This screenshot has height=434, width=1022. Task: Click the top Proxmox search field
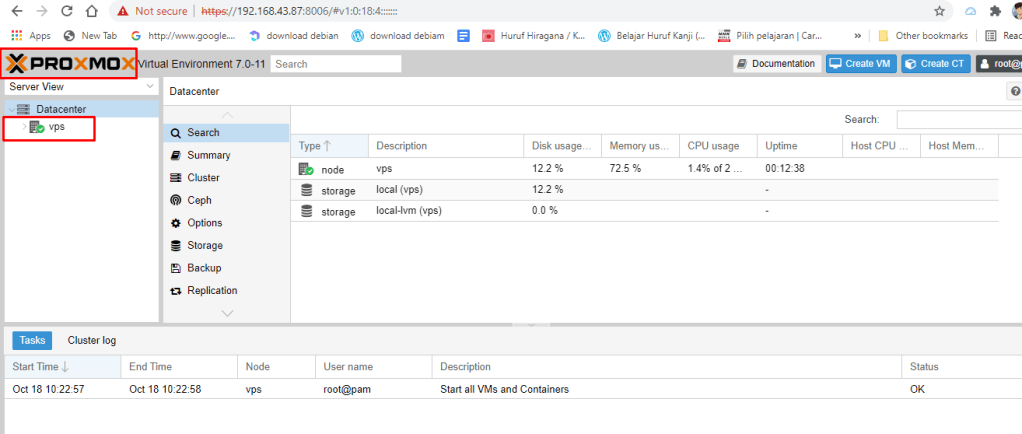[335, 64]
